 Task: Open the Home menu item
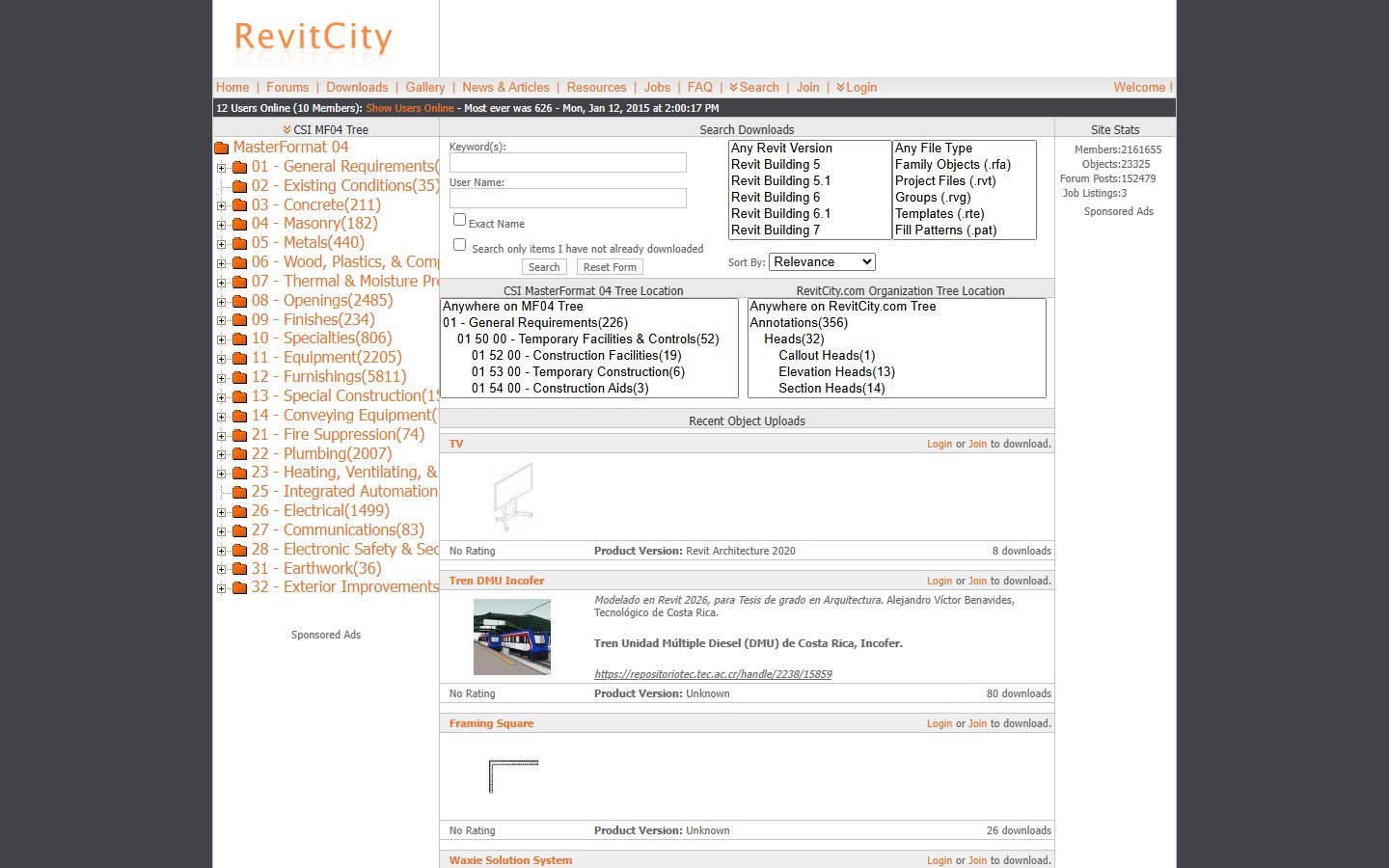(232, 87)
